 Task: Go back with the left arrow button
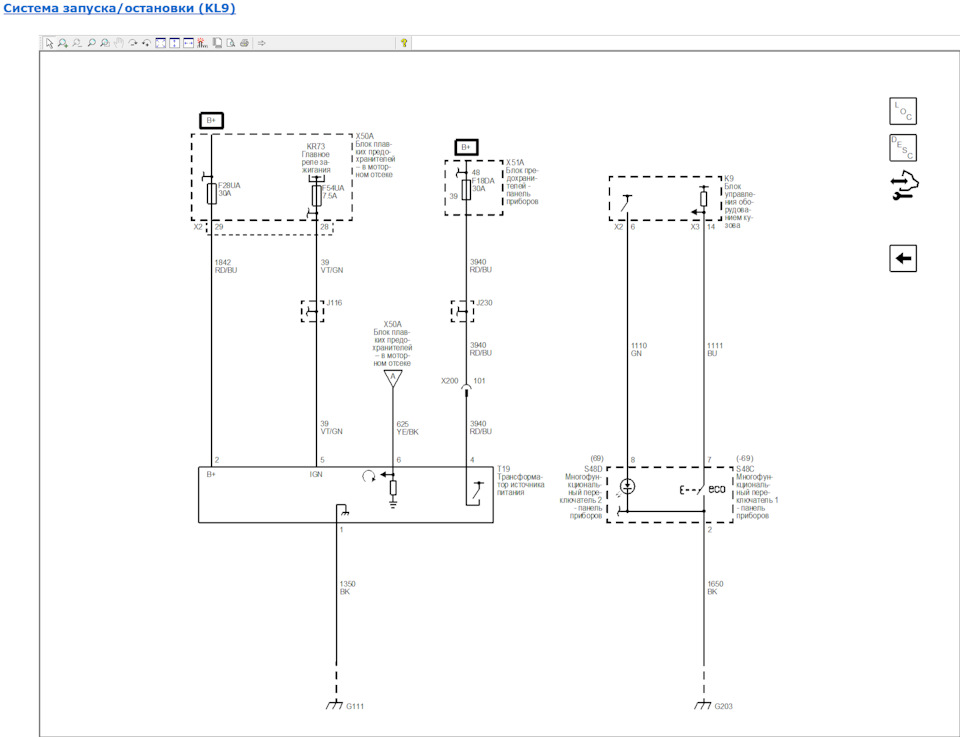(903, 258)
